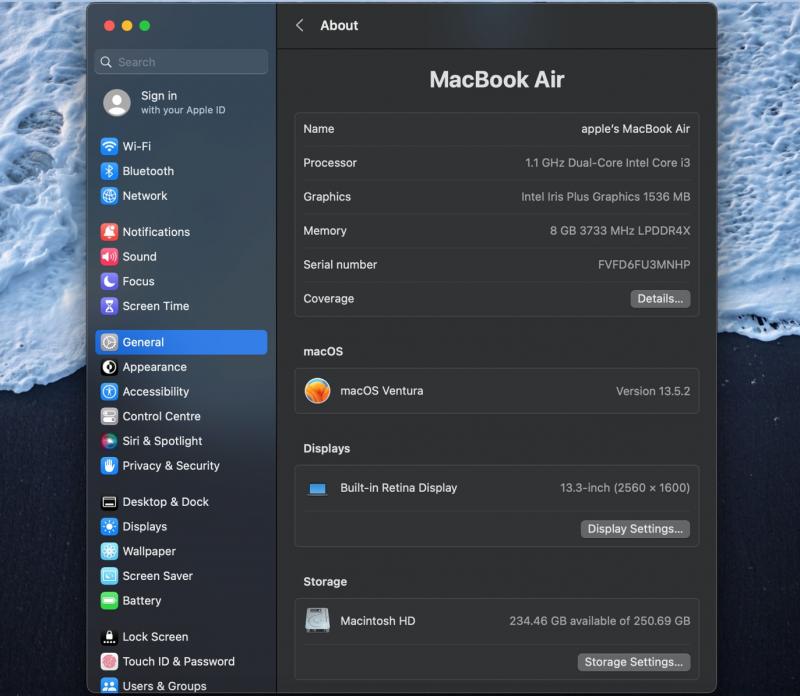Click the Privacy & Security hand icon

click(x=109, y=466)
